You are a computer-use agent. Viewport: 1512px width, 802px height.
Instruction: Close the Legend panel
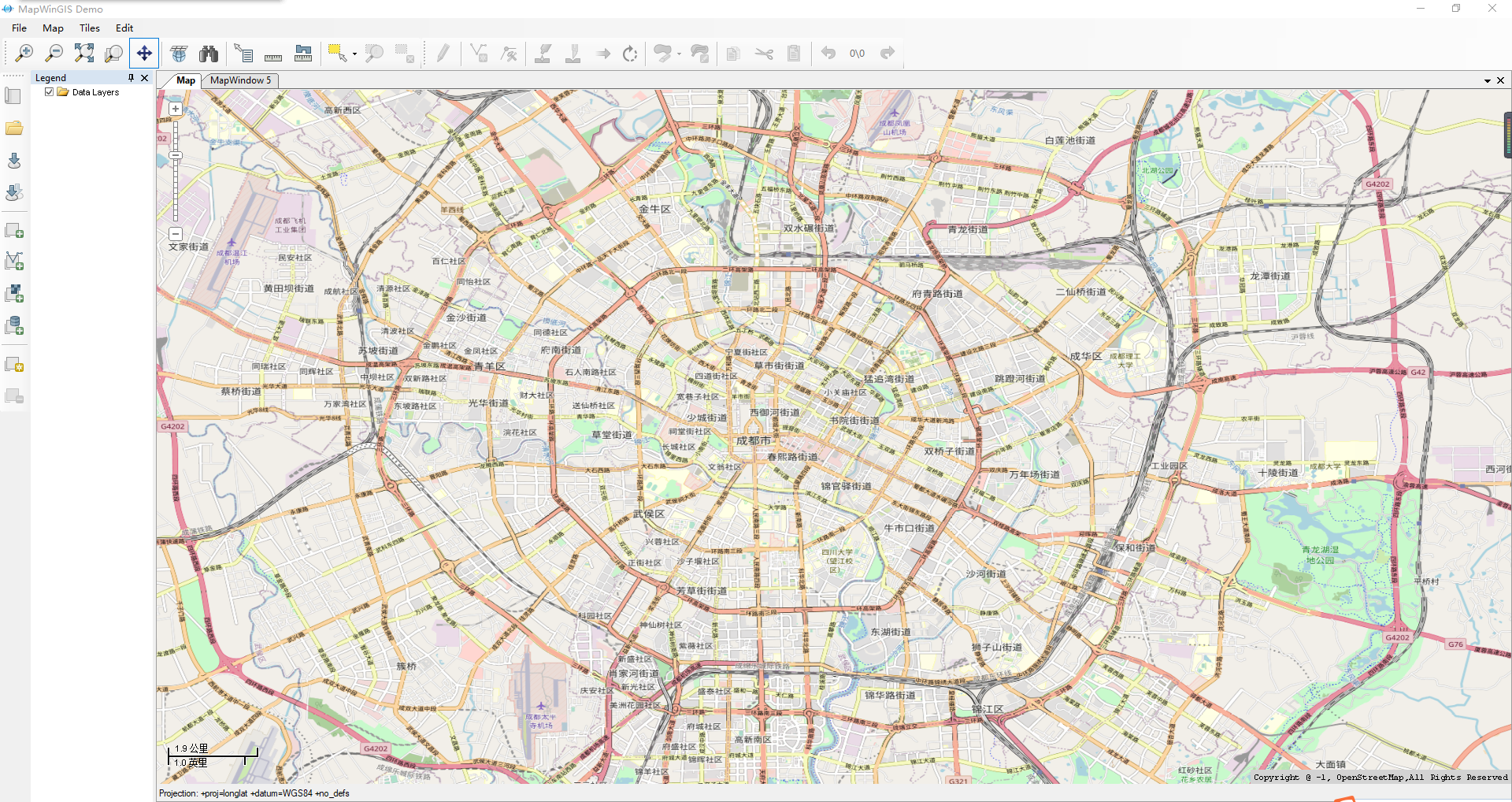click(x=144, y=78)
